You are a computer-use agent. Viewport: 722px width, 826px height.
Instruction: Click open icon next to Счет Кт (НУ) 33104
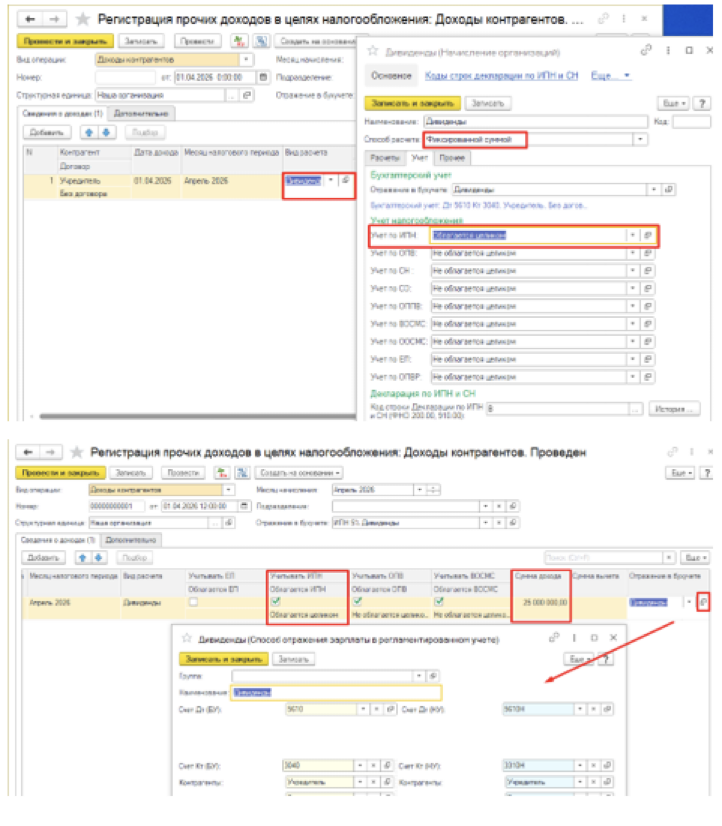pos(611,763)
